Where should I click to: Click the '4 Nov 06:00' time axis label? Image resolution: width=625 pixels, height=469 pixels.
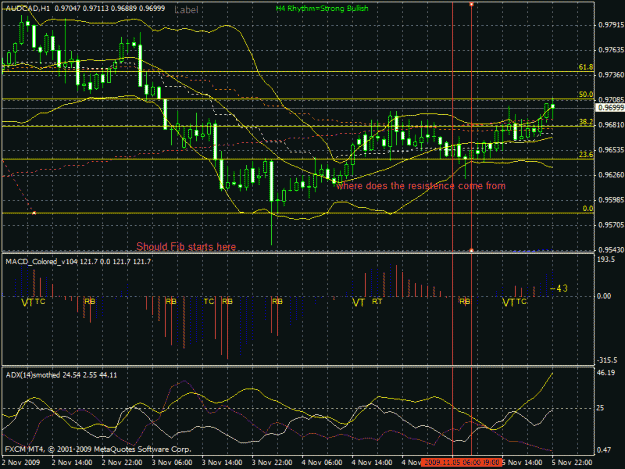tap(322, 462)
